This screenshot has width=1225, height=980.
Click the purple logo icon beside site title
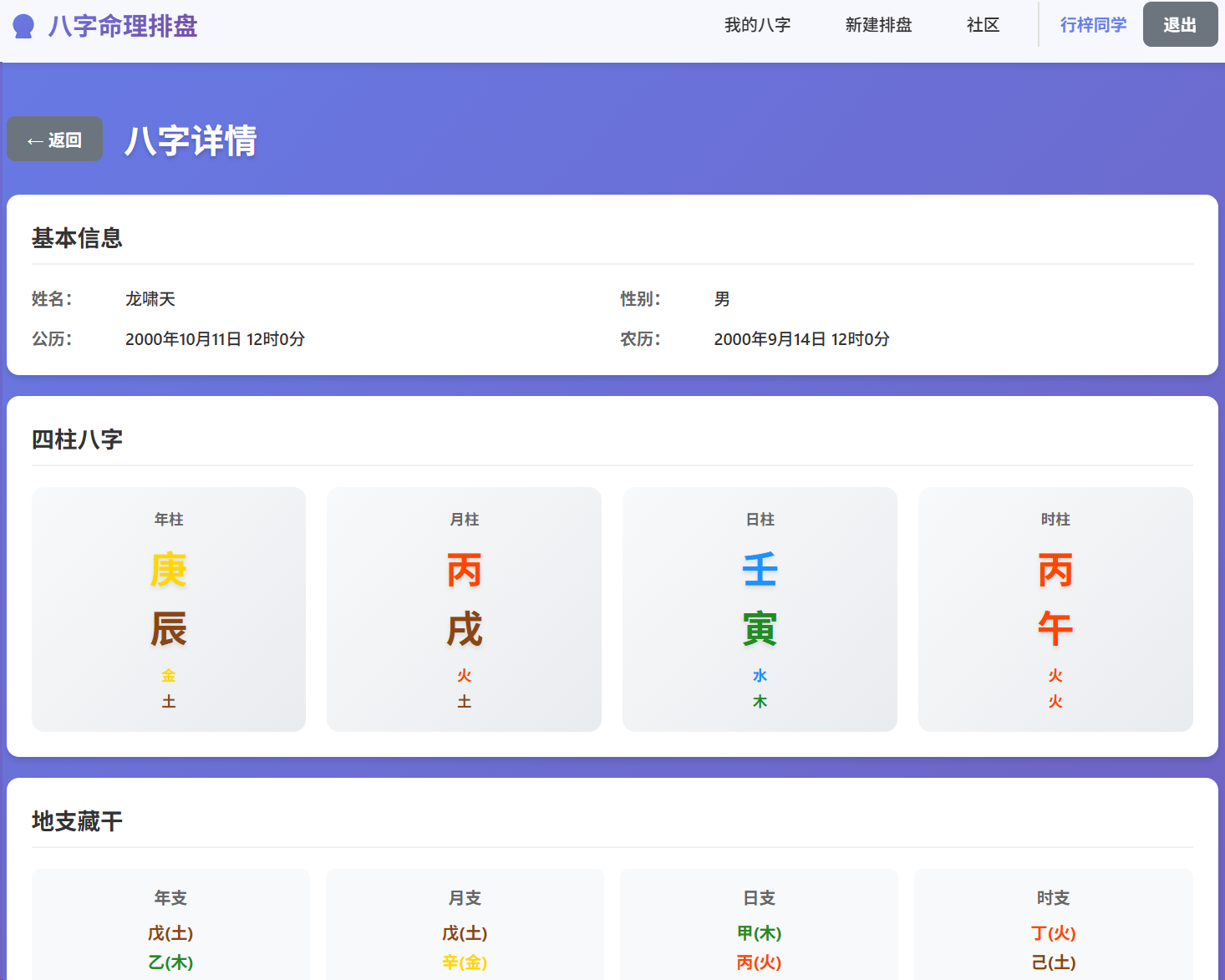[x=23, y=27]
